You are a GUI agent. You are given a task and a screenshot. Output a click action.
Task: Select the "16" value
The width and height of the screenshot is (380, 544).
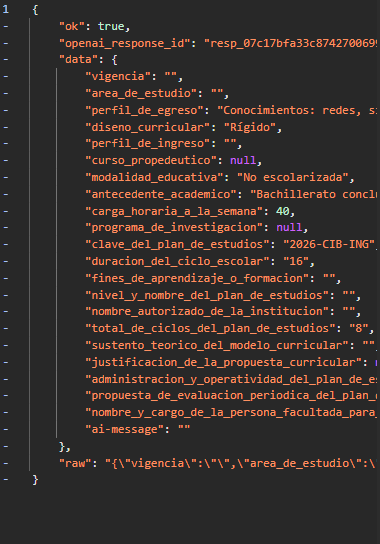(x=296, y=262)
